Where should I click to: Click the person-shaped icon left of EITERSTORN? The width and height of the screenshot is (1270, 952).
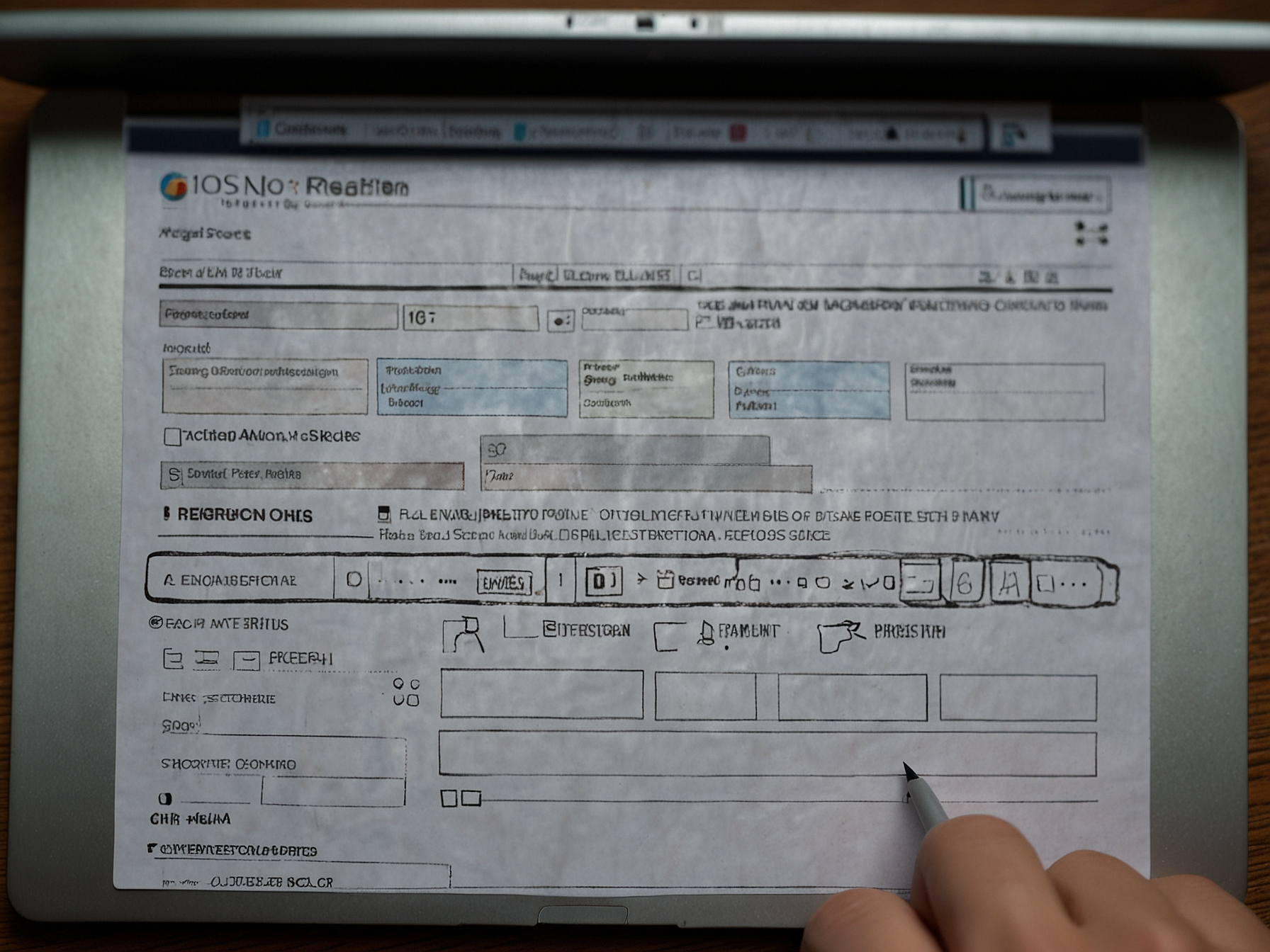click(464, 634)
